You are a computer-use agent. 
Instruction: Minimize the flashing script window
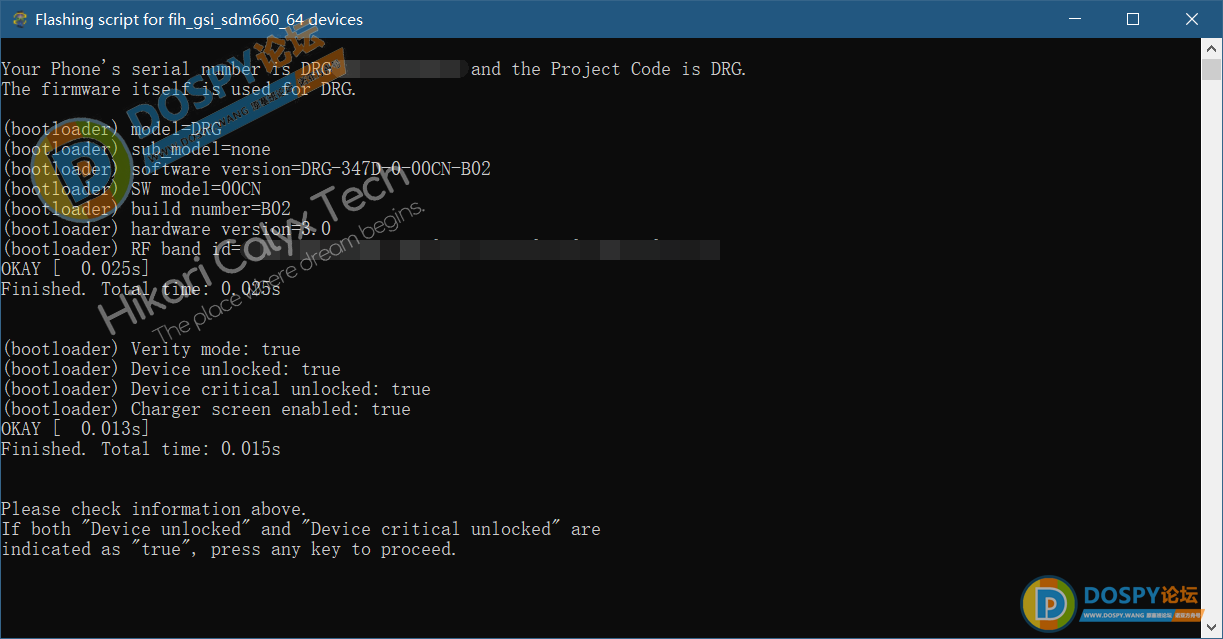pos(1073,19)
